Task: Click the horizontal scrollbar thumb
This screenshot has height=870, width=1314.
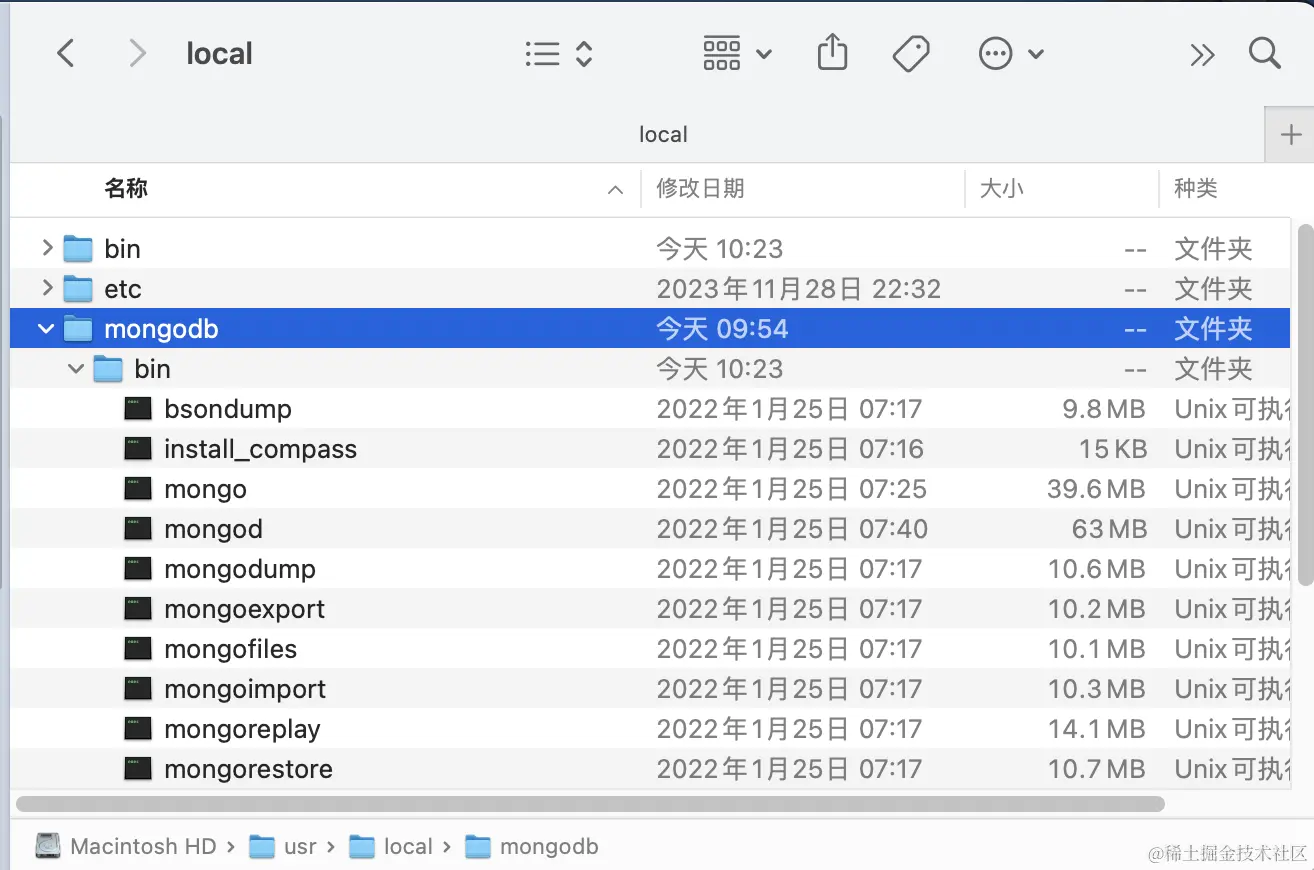Action: [x=590, y=804]
